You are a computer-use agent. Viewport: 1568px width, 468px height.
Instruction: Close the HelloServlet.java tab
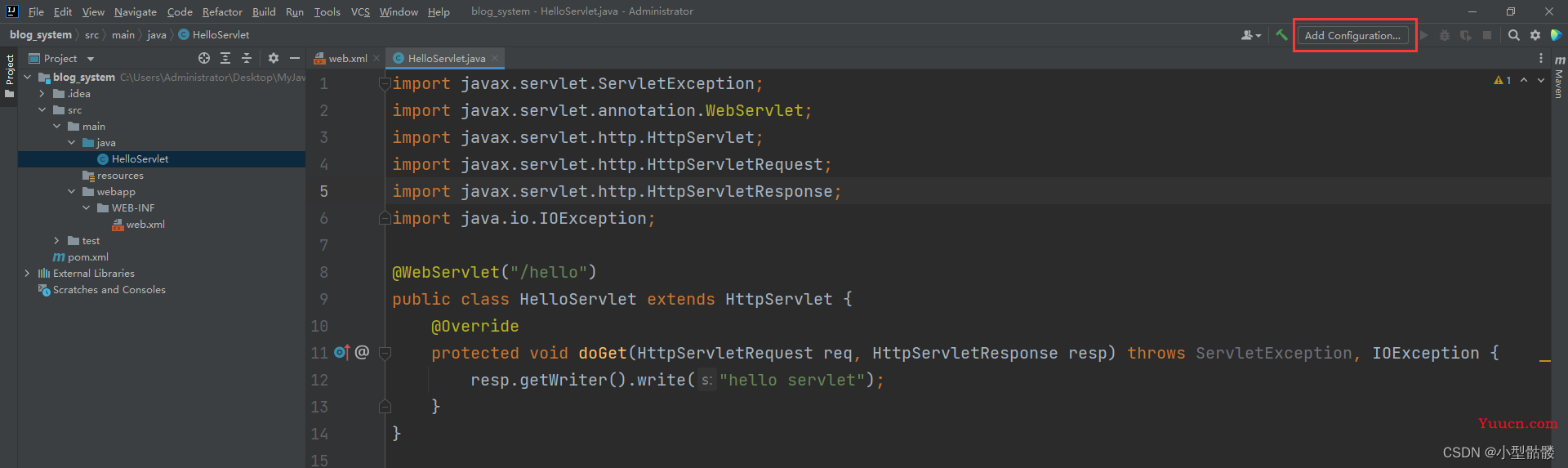coord(495,58)
